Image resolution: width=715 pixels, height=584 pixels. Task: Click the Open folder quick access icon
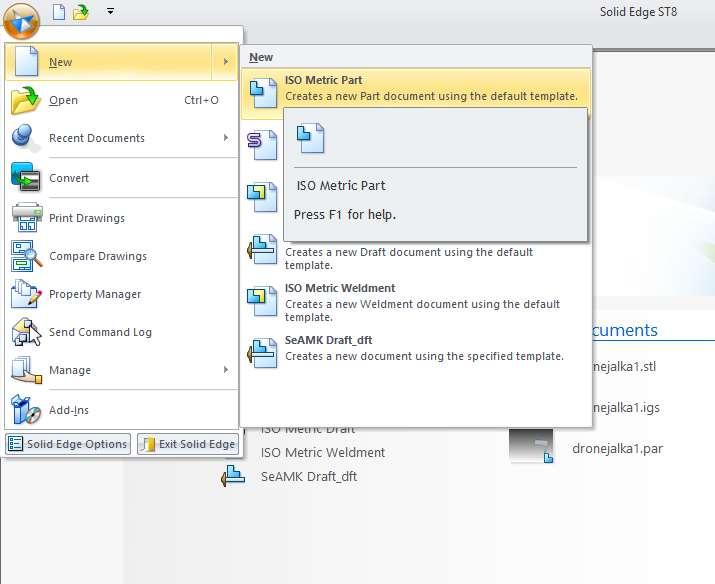tap(81, 12)
